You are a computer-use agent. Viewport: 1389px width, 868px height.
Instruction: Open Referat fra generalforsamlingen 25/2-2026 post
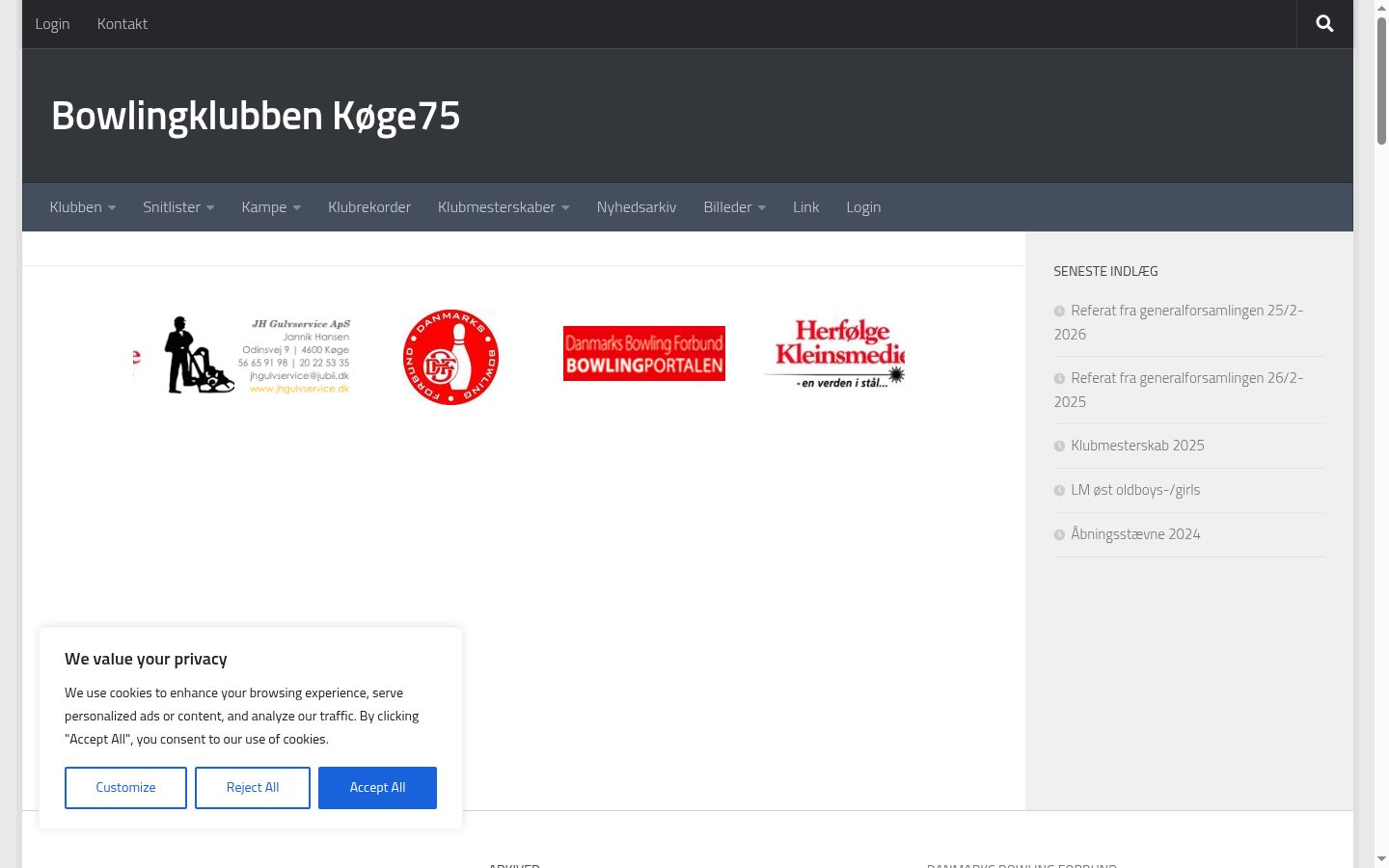click(x=1178, y=322)
